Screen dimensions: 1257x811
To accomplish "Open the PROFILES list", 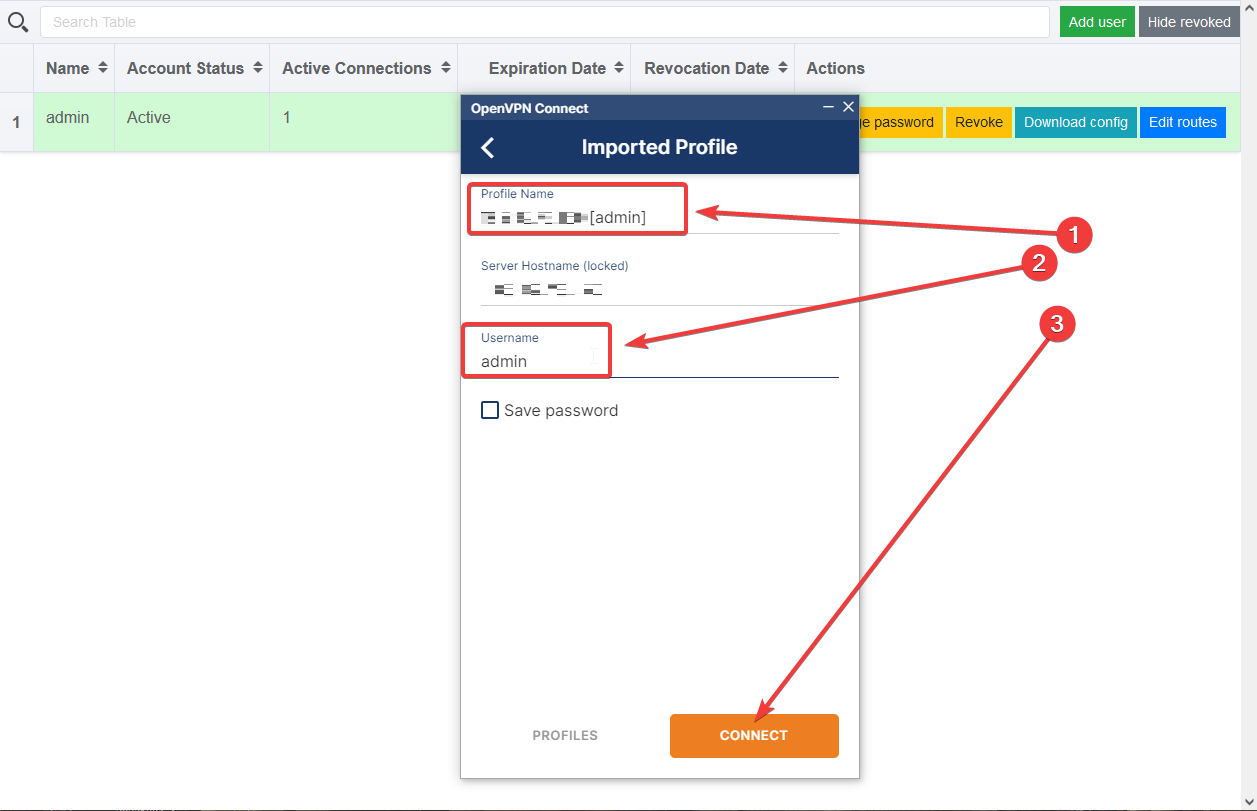I will click(565, 735).
